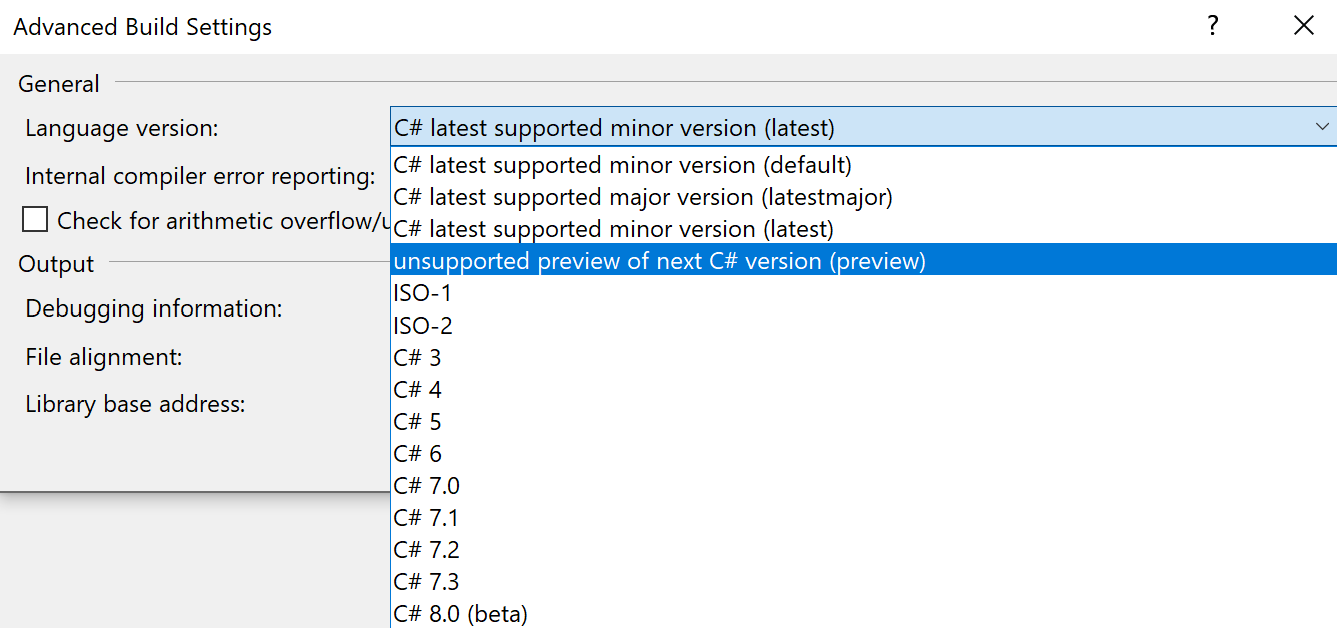1337x628 pixels.
Task: Choose C# 4 from the list
Action: (418, 389)
